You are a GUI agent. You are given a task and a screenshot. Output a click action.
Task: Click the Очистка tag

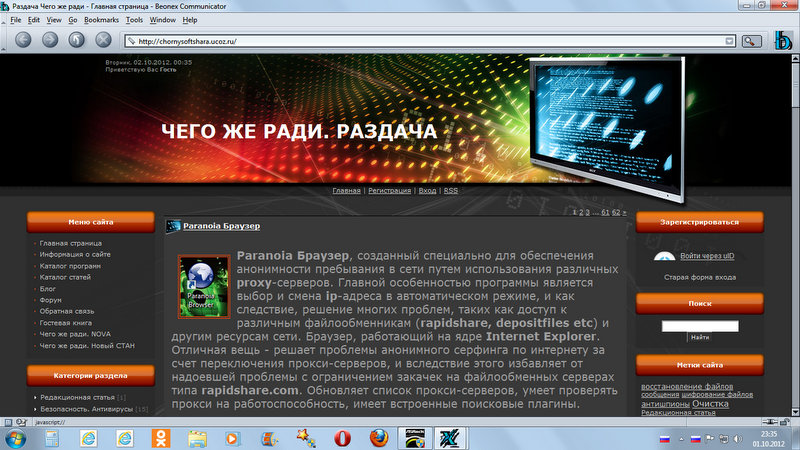click(x=710, y=404)
